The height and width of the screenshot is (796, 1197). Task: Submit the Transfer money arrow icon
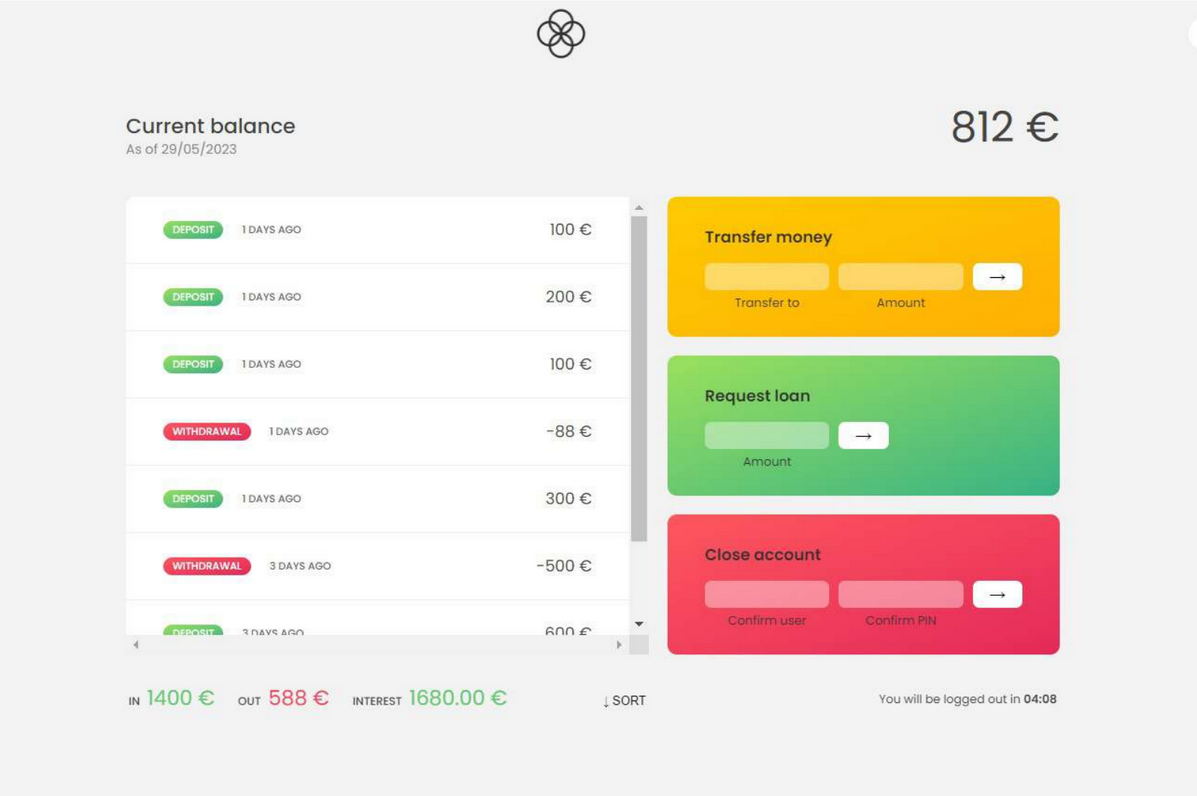(x=996, y=276)
